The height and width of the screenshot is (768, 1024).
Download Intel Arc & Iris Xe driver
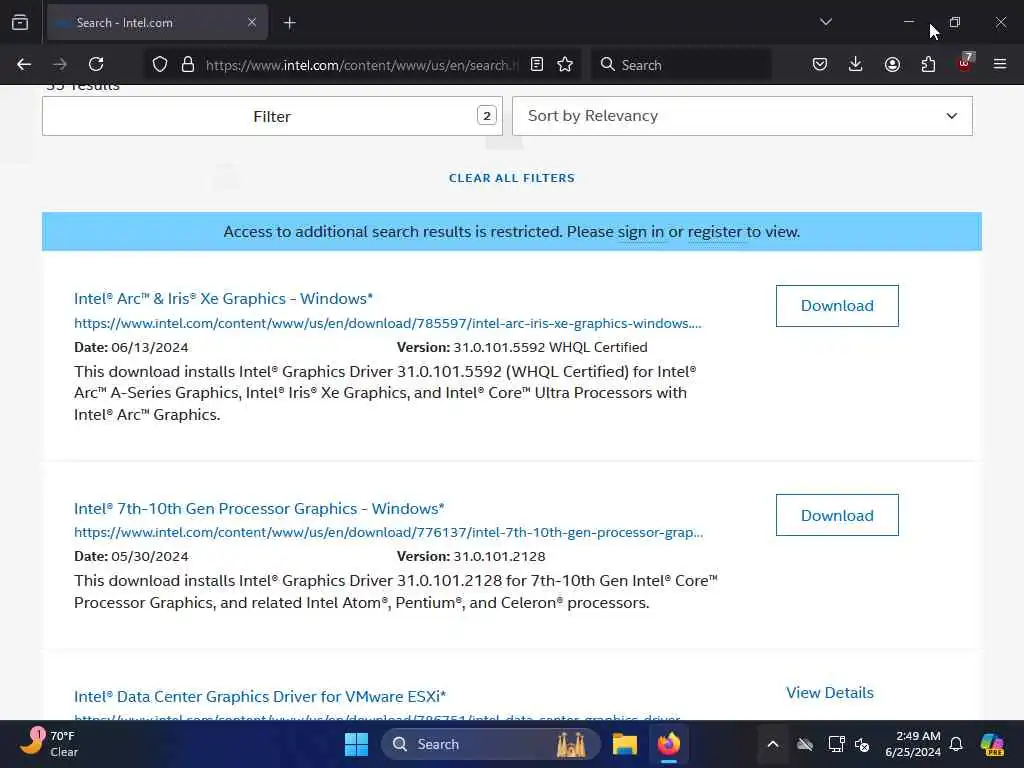point(837,306)
